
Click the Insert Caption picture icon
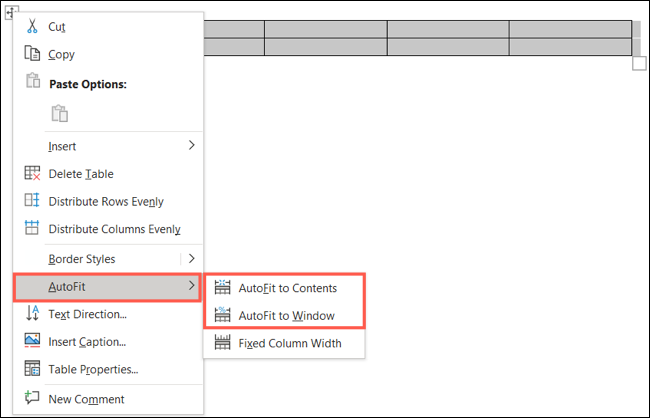click(31, 342)
